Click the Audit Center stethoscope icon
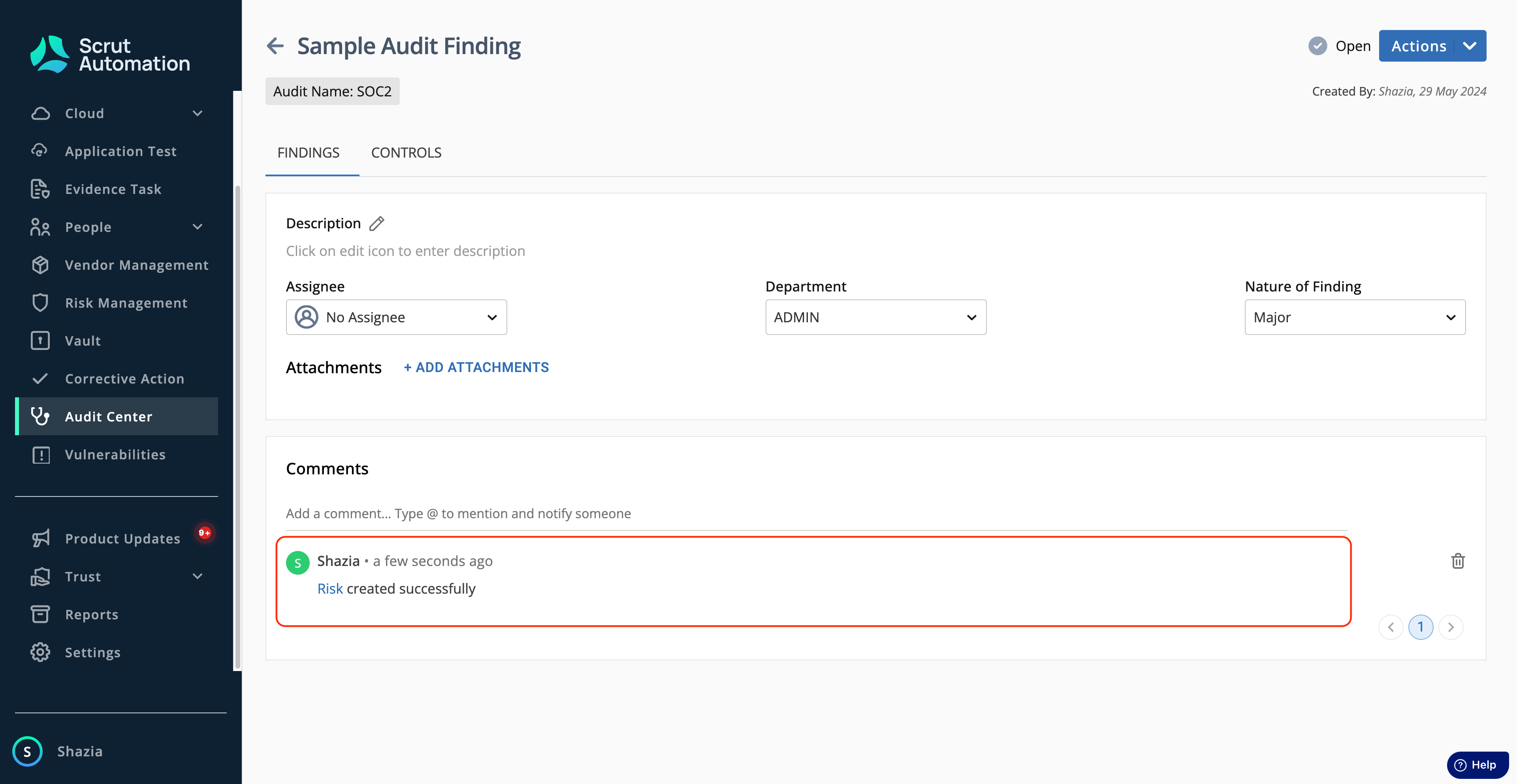This screenshot has height=784, width=1517. pos(40,416)
